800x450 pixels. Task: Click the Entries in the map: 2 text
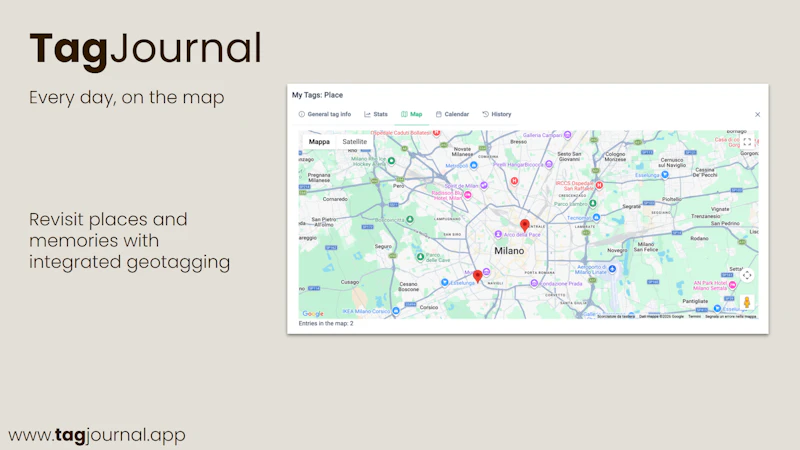tap(326, 323)
